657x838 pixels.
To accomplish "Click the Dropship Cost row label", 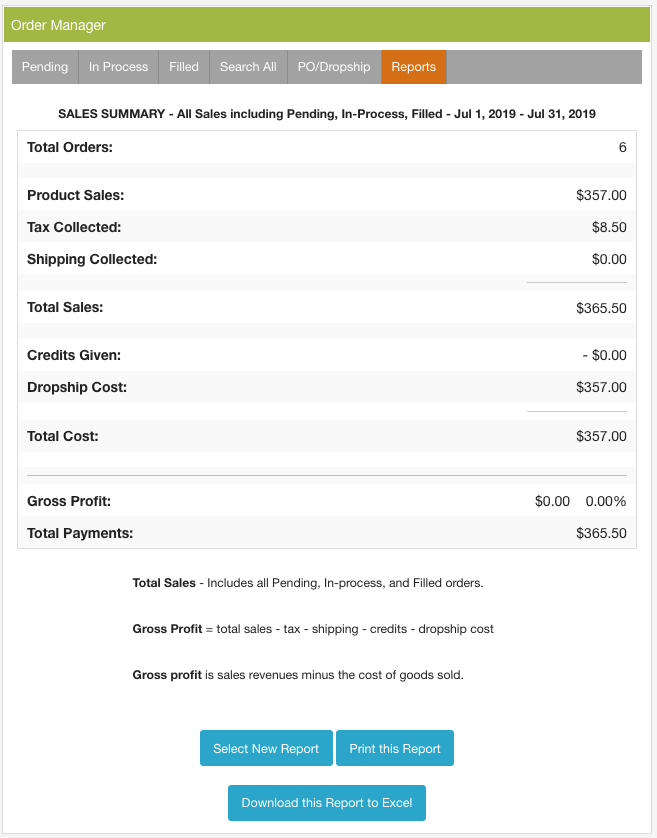I will pyautogui.click(x=77, y=387).
